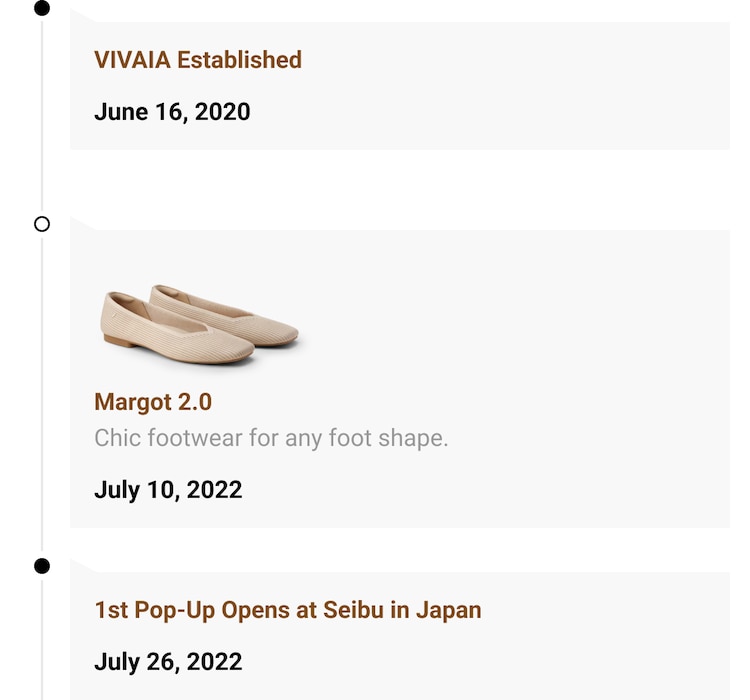Click the Margot 2.0 title link

coord(153,402)
